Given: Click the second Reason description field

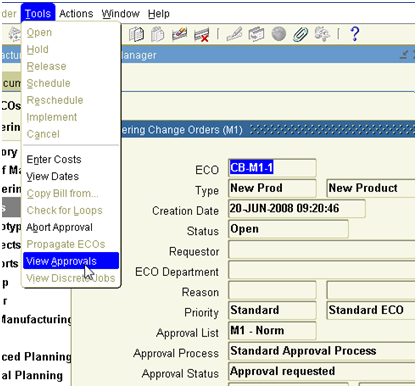Looking at the screenshot, I should [x=371, y=290].
